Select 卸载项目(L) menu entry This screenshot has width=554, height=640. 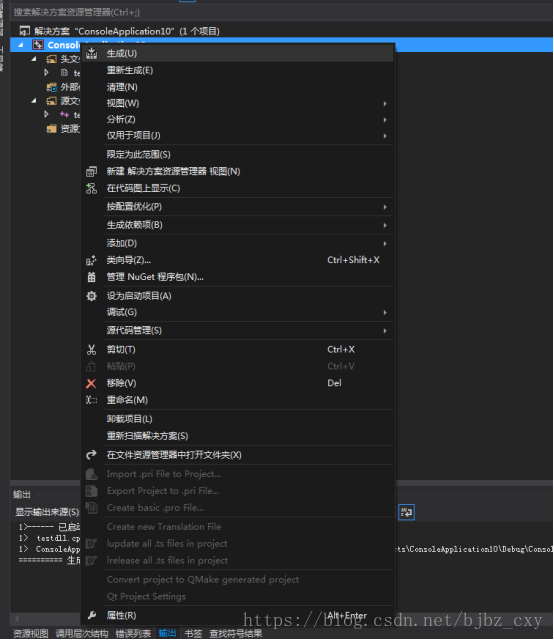[x=237, y=419]
